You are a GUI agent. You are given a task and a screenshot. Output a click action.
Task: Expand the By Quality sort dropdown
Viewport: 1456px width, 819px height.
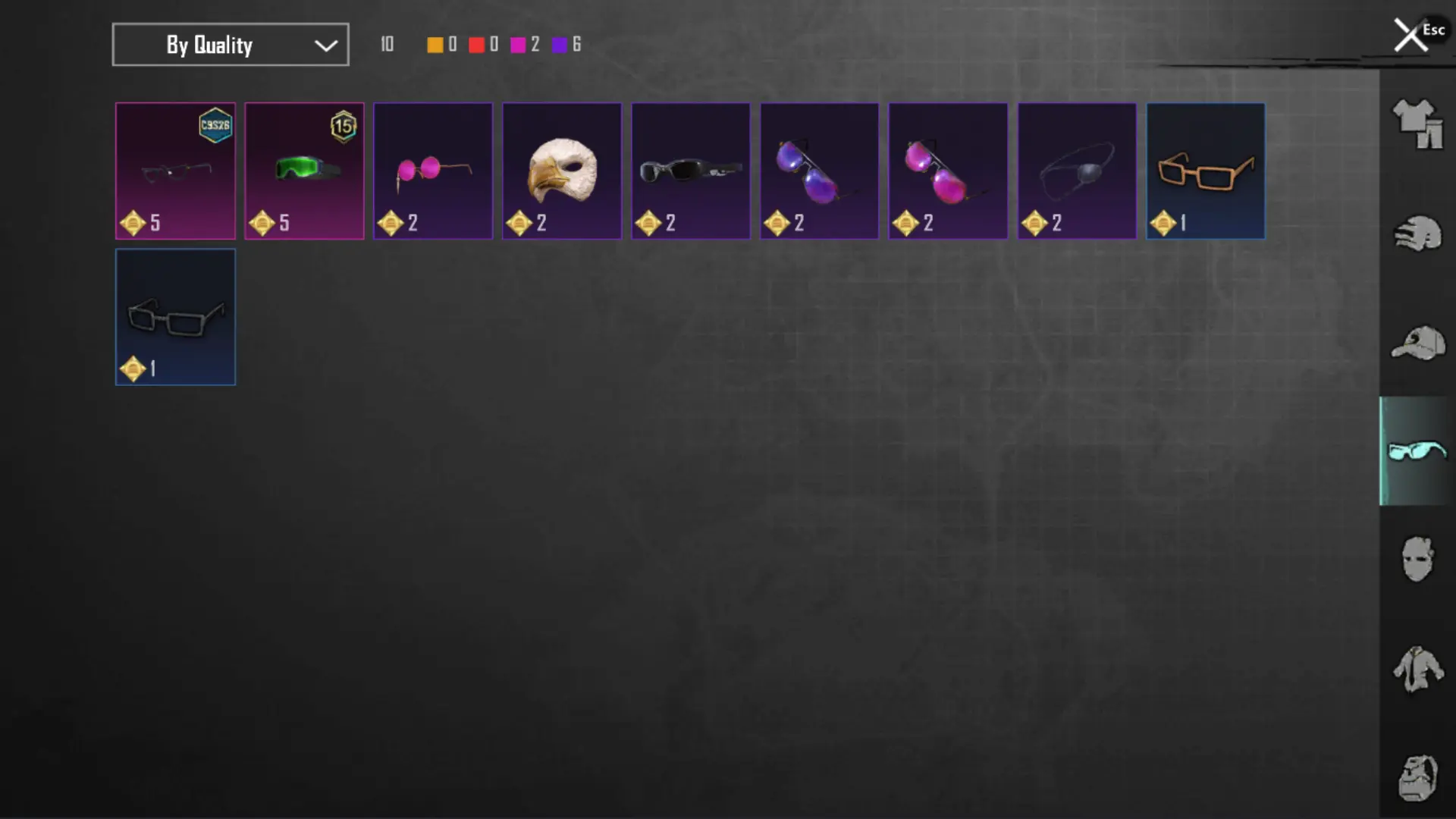coord(231,45)
